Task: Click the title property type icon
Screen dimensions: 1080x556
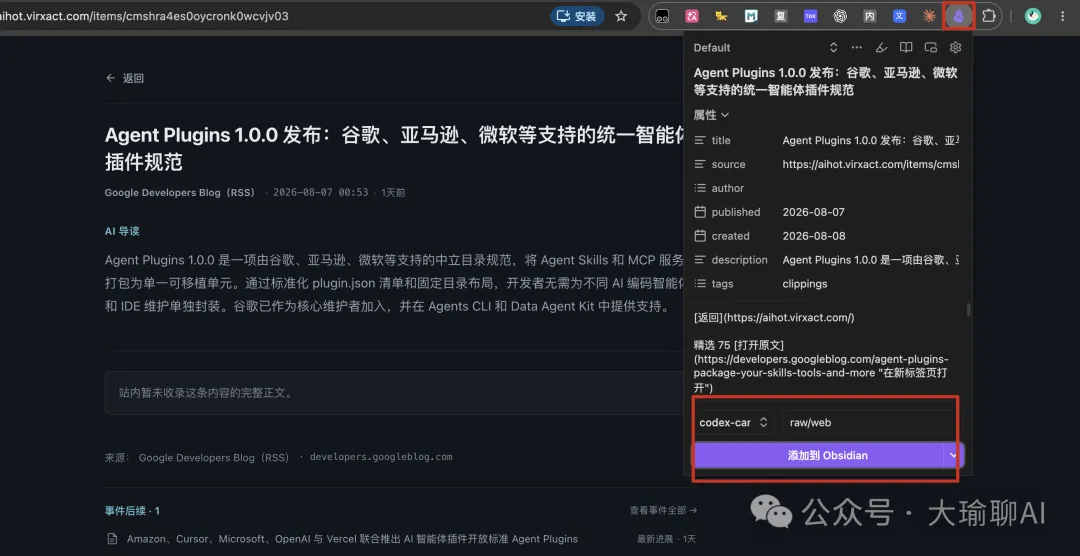Action: (700, 141)
